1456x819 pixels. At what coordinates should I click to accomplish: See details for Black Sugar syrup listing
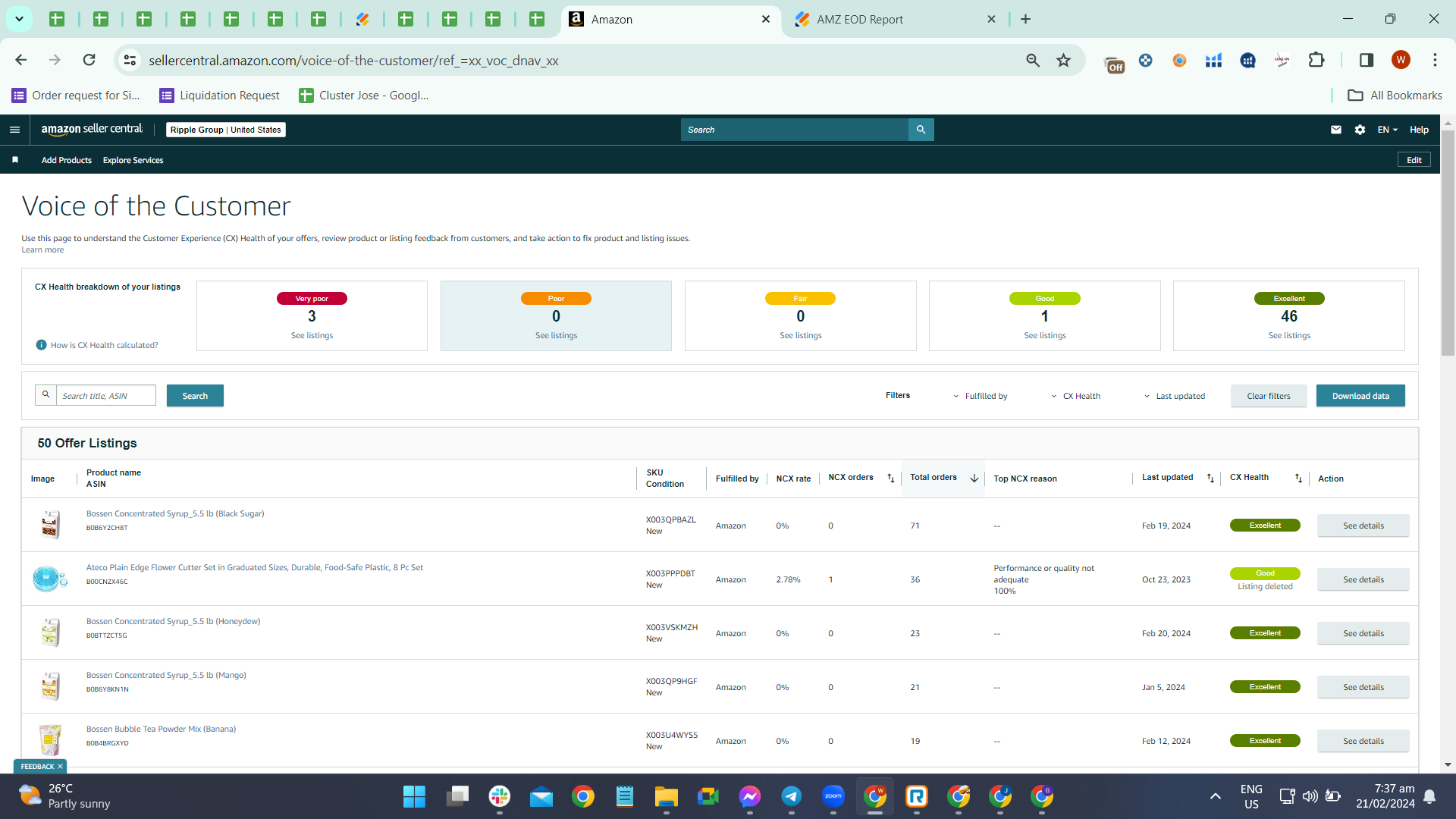1363,526
